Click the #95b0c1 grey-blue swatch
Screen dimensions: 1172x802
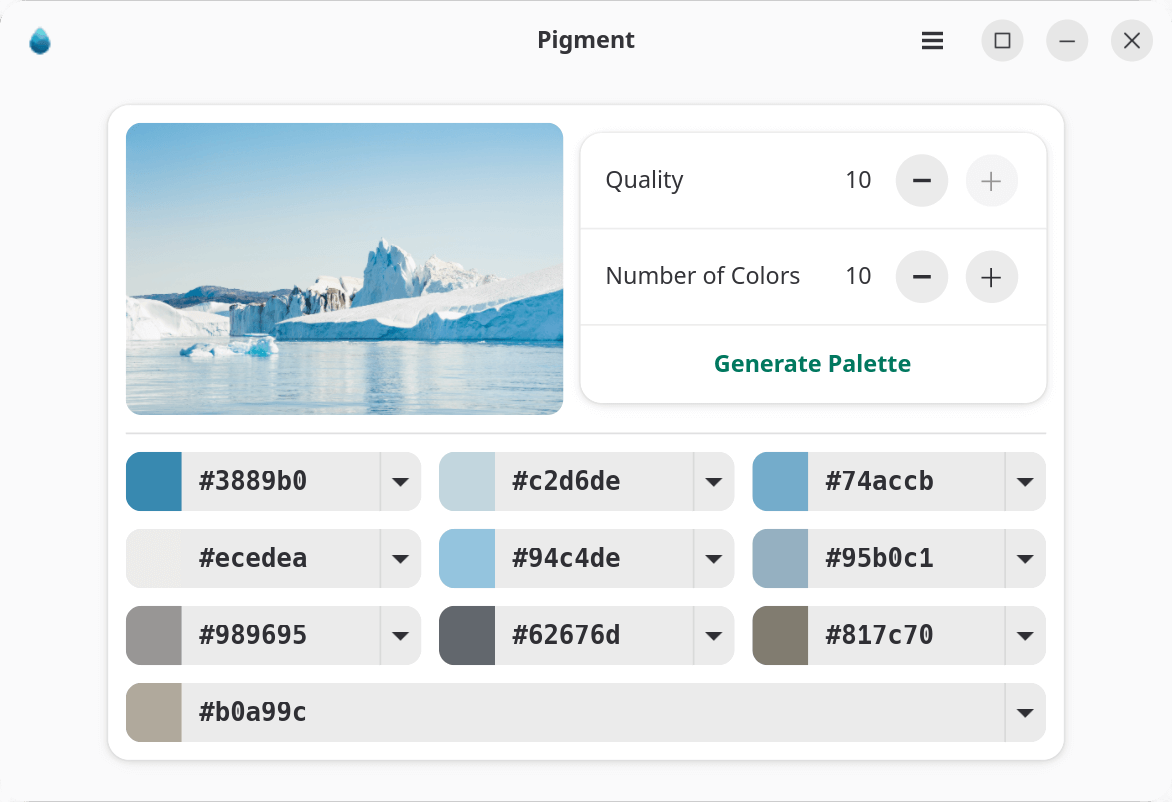click(x=780, y=558)
